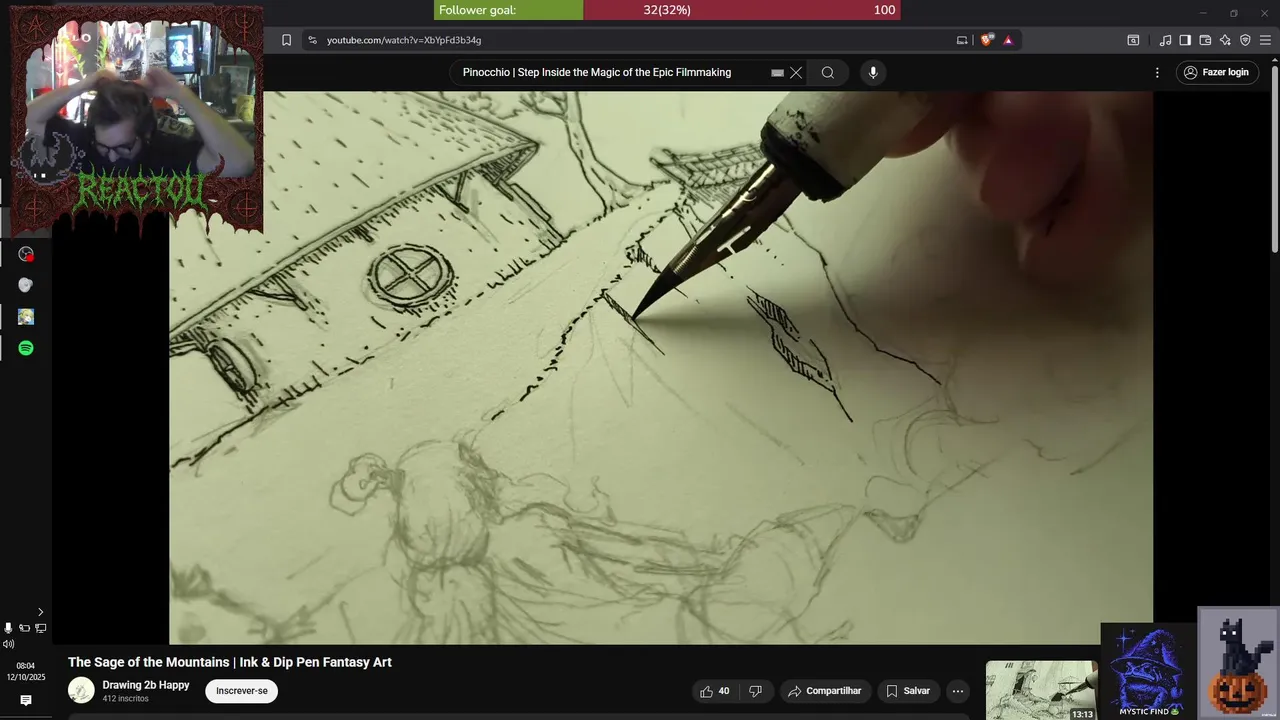Like the video with thumbs-up 40
The image size is (1280, 720).
[x=715, y=691]
